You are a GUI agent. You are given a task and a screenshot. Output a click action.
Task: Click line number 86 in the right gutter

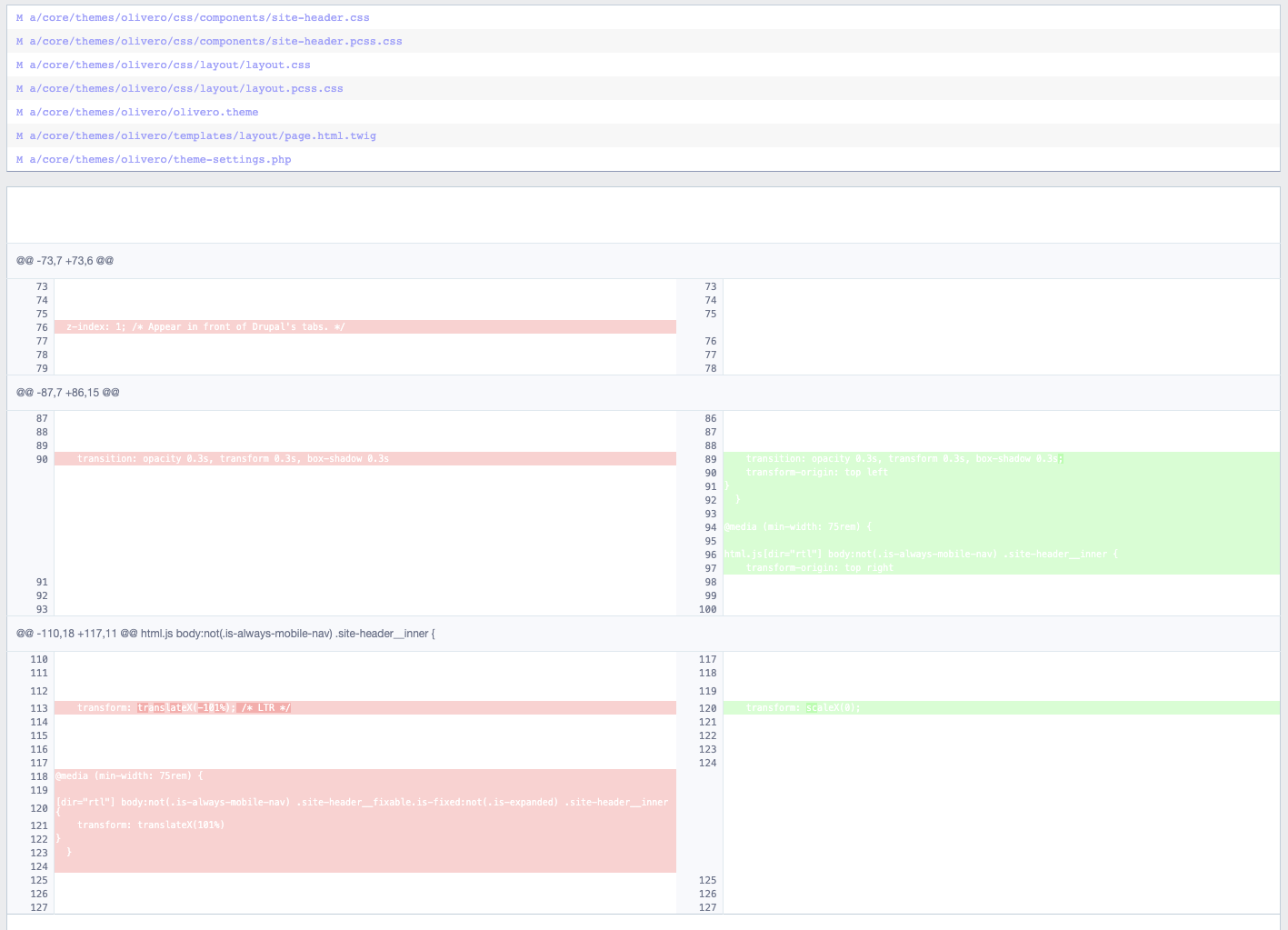[711, 418]
